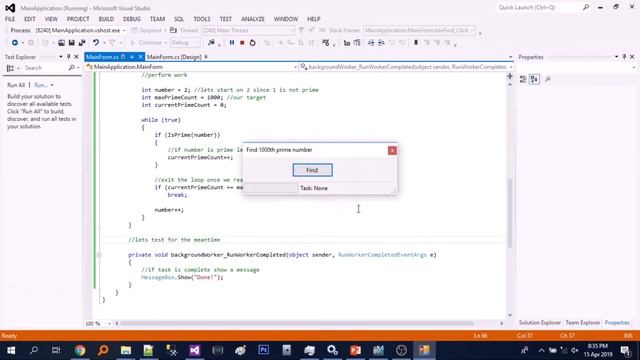Click the Save All icon
The image size is (640, 360).
82,42
